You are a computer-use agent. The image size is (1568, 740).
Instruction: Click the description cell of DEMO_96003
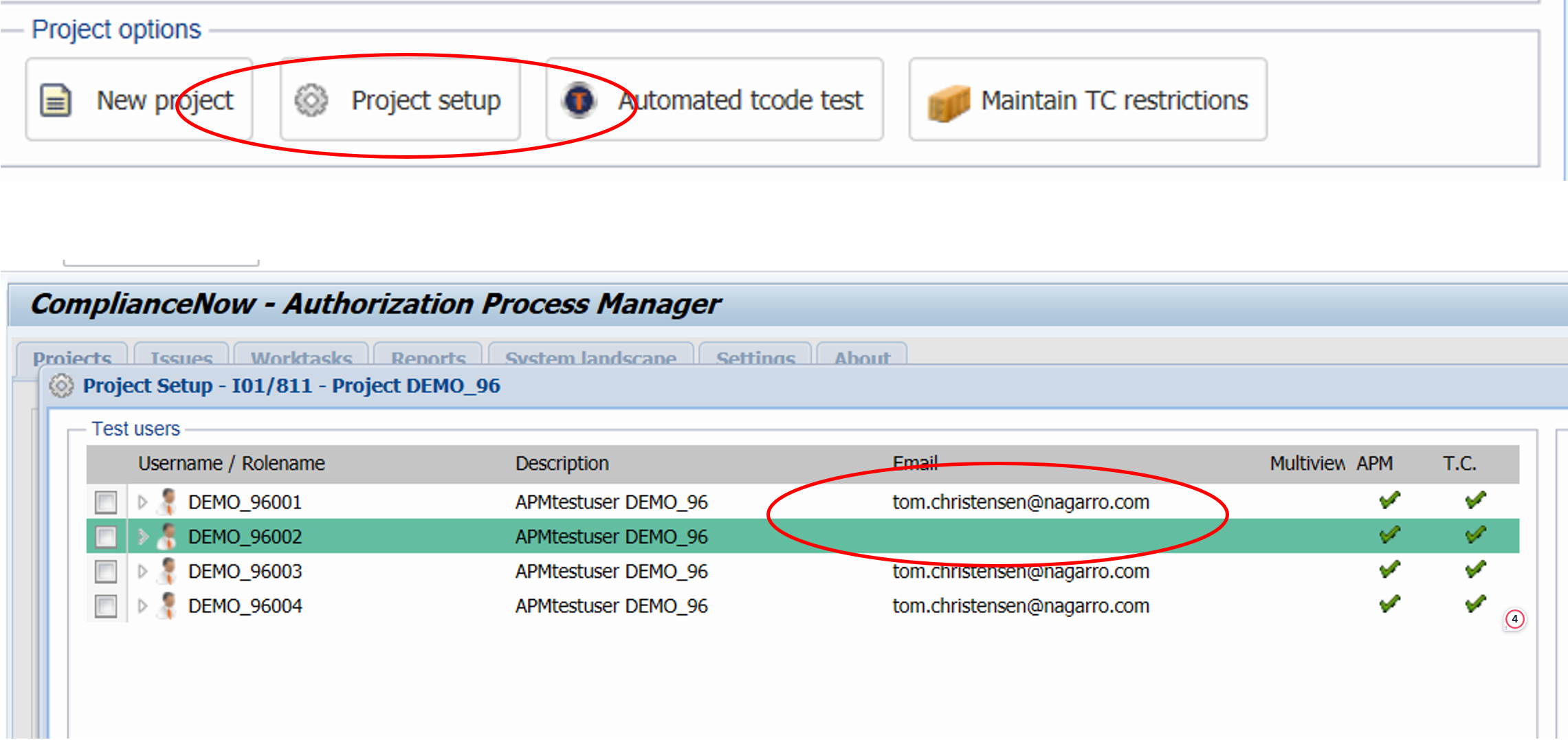612,572
